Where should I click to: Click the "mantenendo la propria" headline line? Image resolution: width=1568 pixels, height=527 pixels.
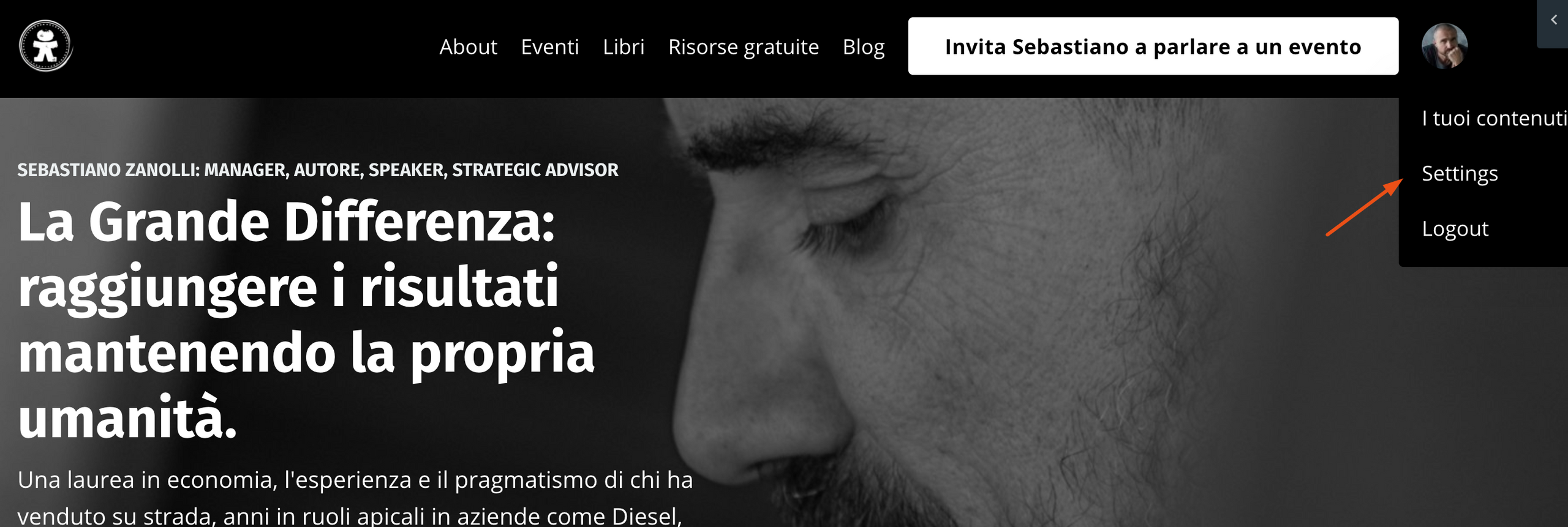point(306,353)
